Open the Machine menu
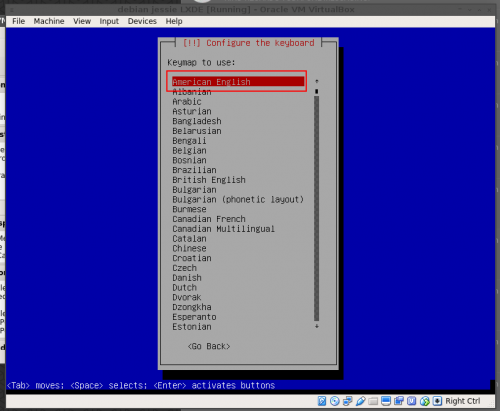The height and width of the screenshot is (411, 500). (x=49, y=21)
